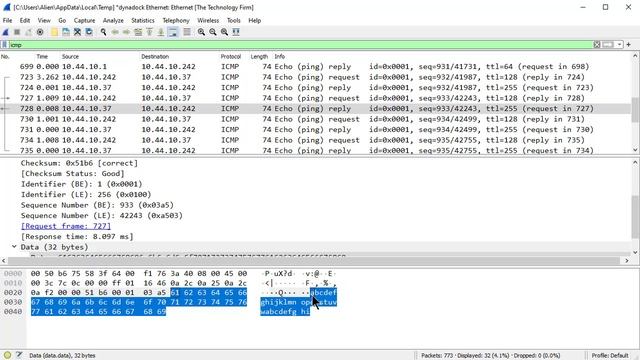Click packet details horizontal scrollbar

pyautogui.click(x=314, y=260)
